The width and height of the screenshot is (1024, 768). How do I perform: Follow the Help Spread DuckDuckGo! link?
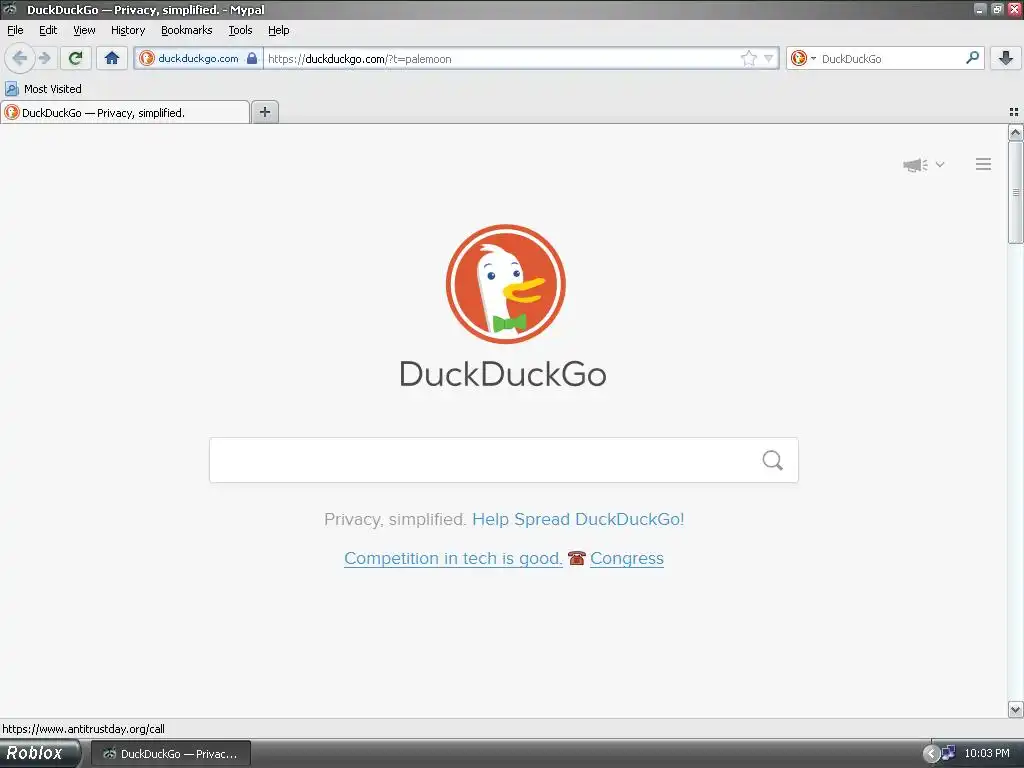(578, 519)
